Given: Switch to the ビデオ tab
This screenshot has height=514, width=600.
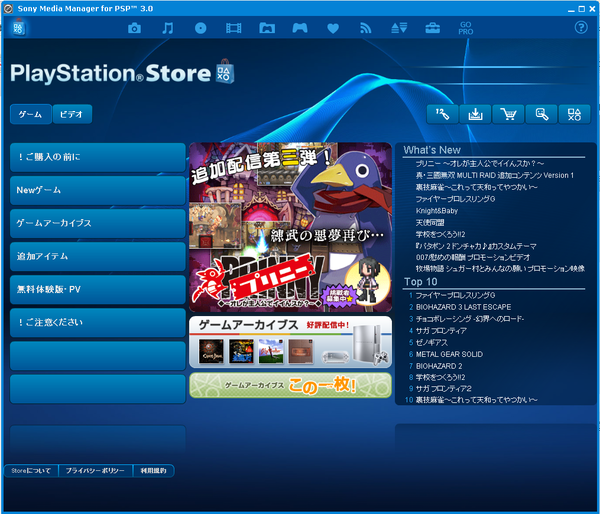Looking at the screenshot, I should click(72, 114).
